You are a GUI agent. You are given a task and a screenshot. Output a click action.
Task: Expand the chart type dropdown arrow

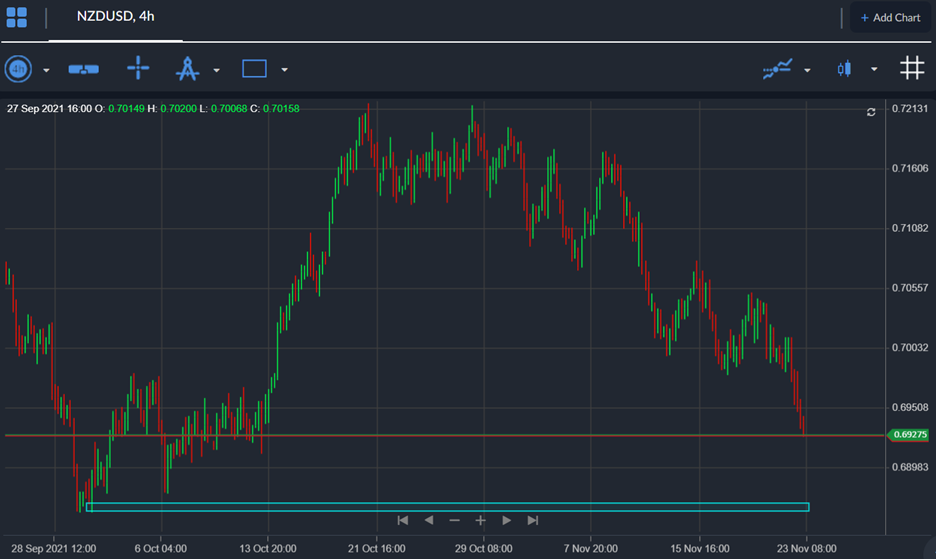tap(874, 69)
